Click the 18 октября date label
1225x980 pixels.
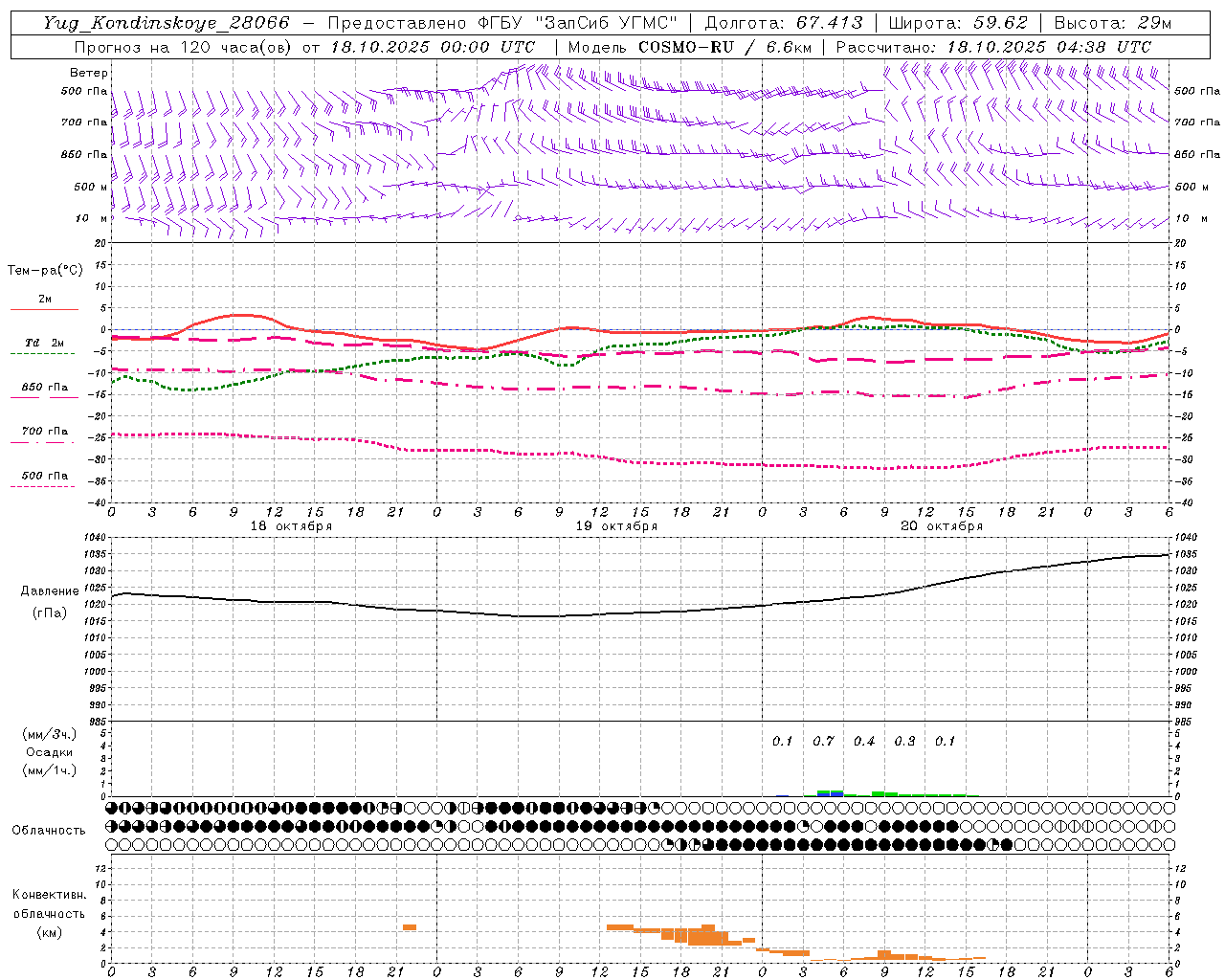click(291, 526)
